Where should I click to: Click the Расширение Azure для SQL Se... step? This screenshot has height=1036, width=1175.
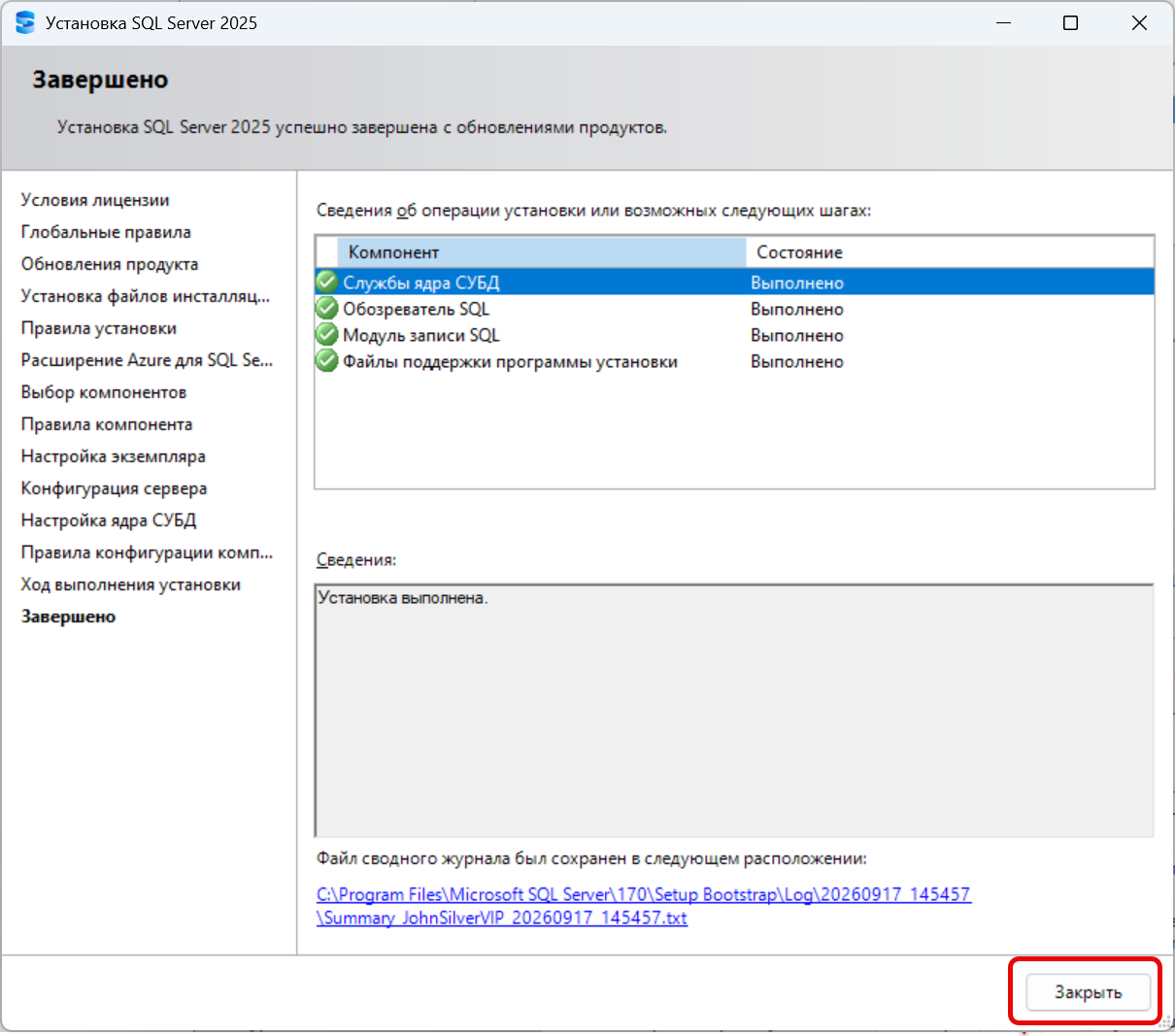click(148, 360)
